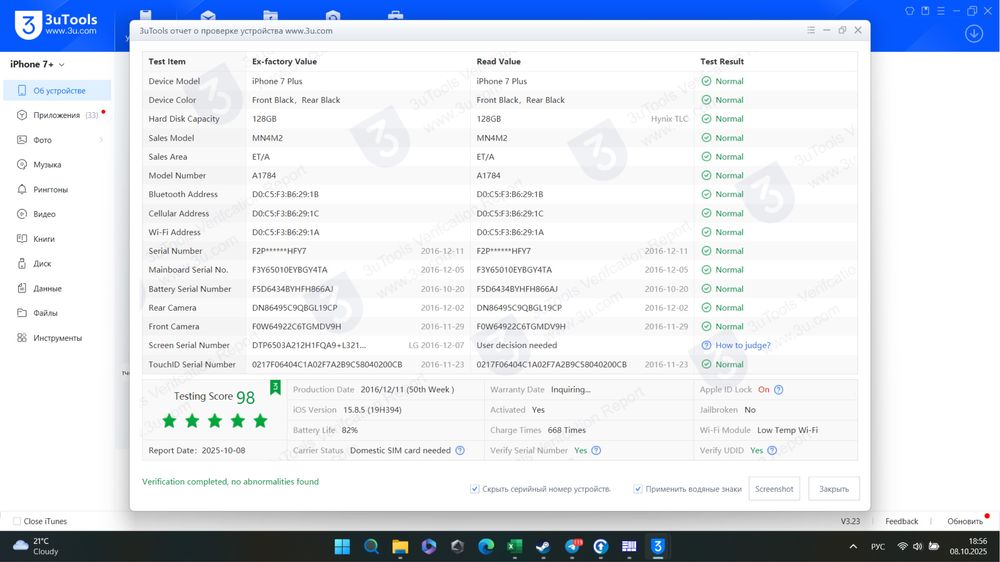Image resolution: width=1000 pixels, height=562 pixels.
Task: Click the Low Temp Wi-Fi value
Action: tap(787, 430)
